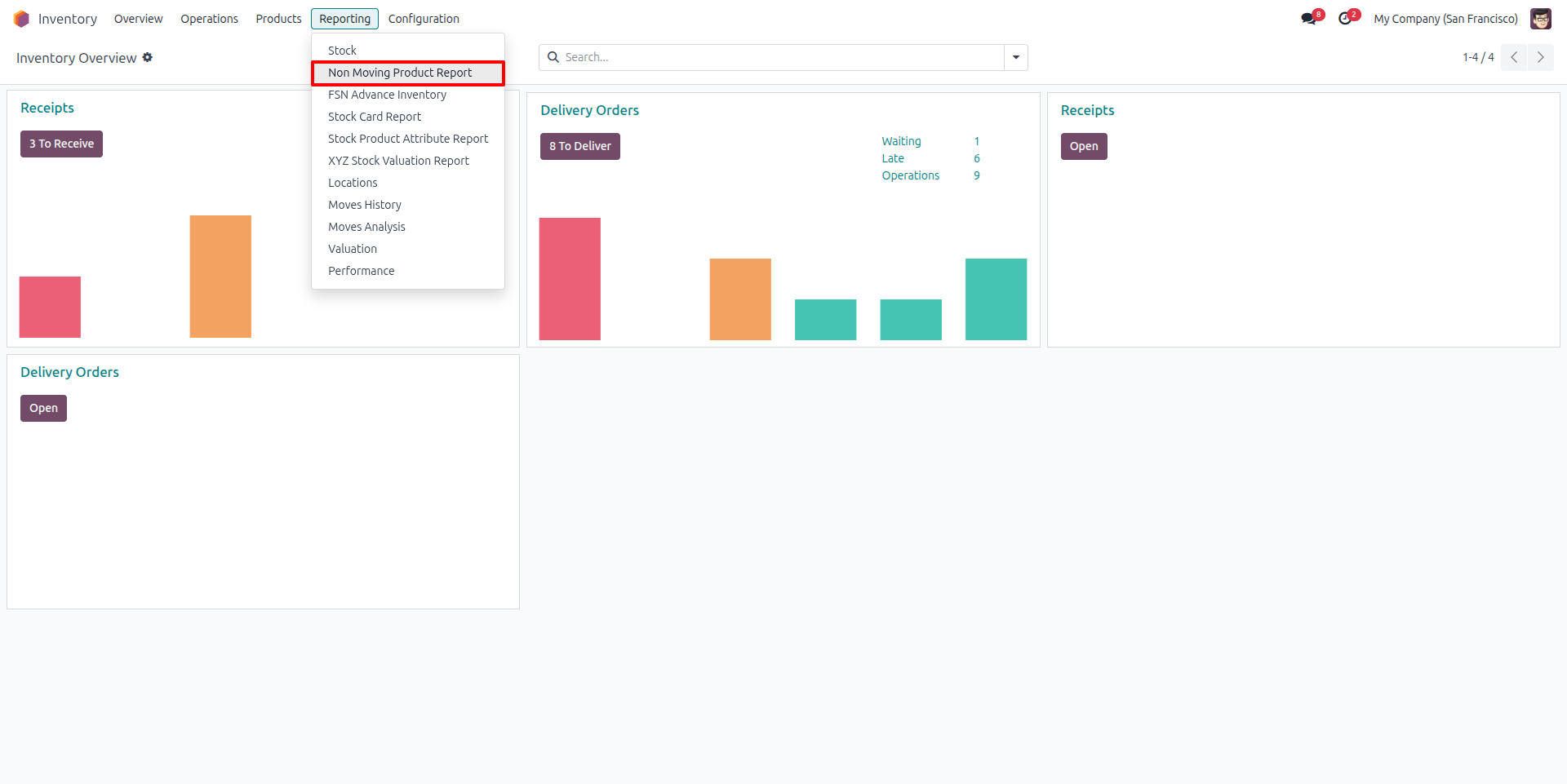
Task: Click Open button in bottom Delivery Orders card
Action: coord(43,408)
